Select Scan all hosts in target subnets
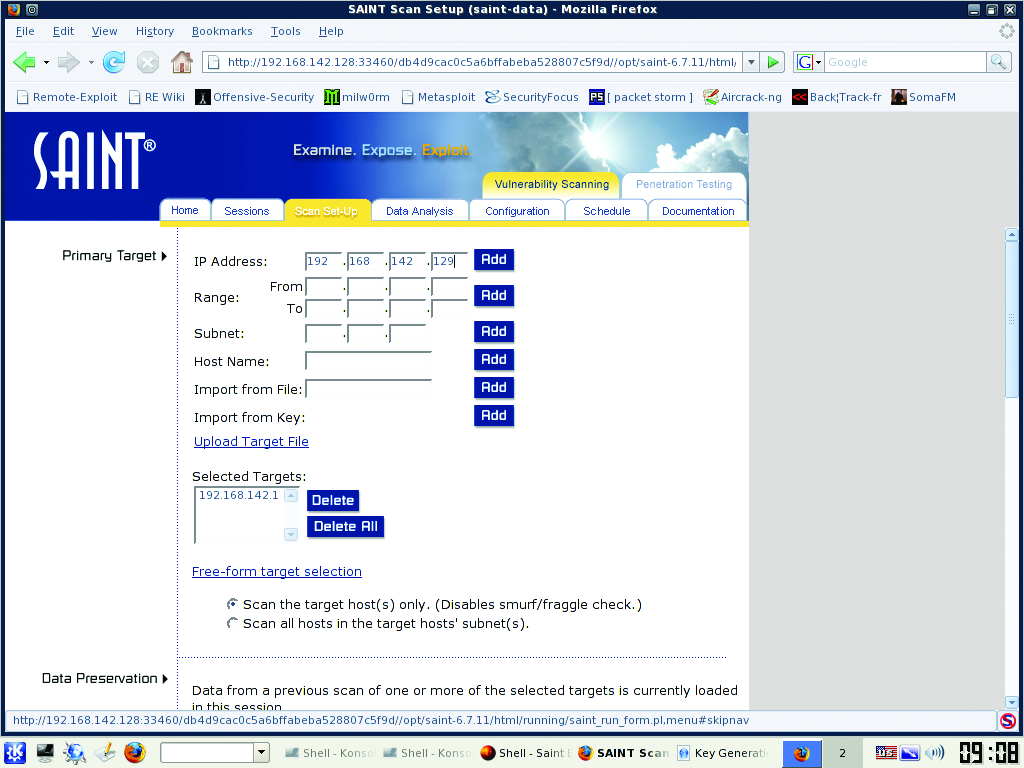 pyautogui.click(x=233, y=623)
